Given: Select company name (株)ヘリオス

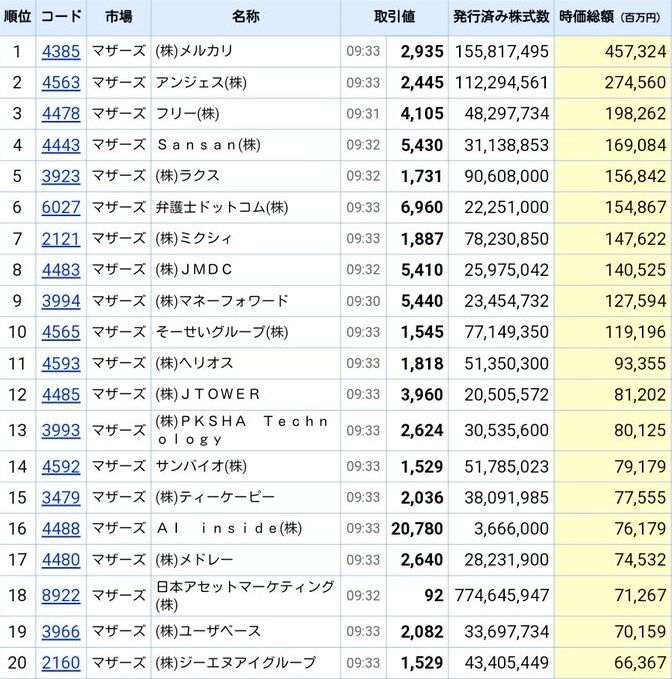Looking at the screenshot, I should pos(194,363).
